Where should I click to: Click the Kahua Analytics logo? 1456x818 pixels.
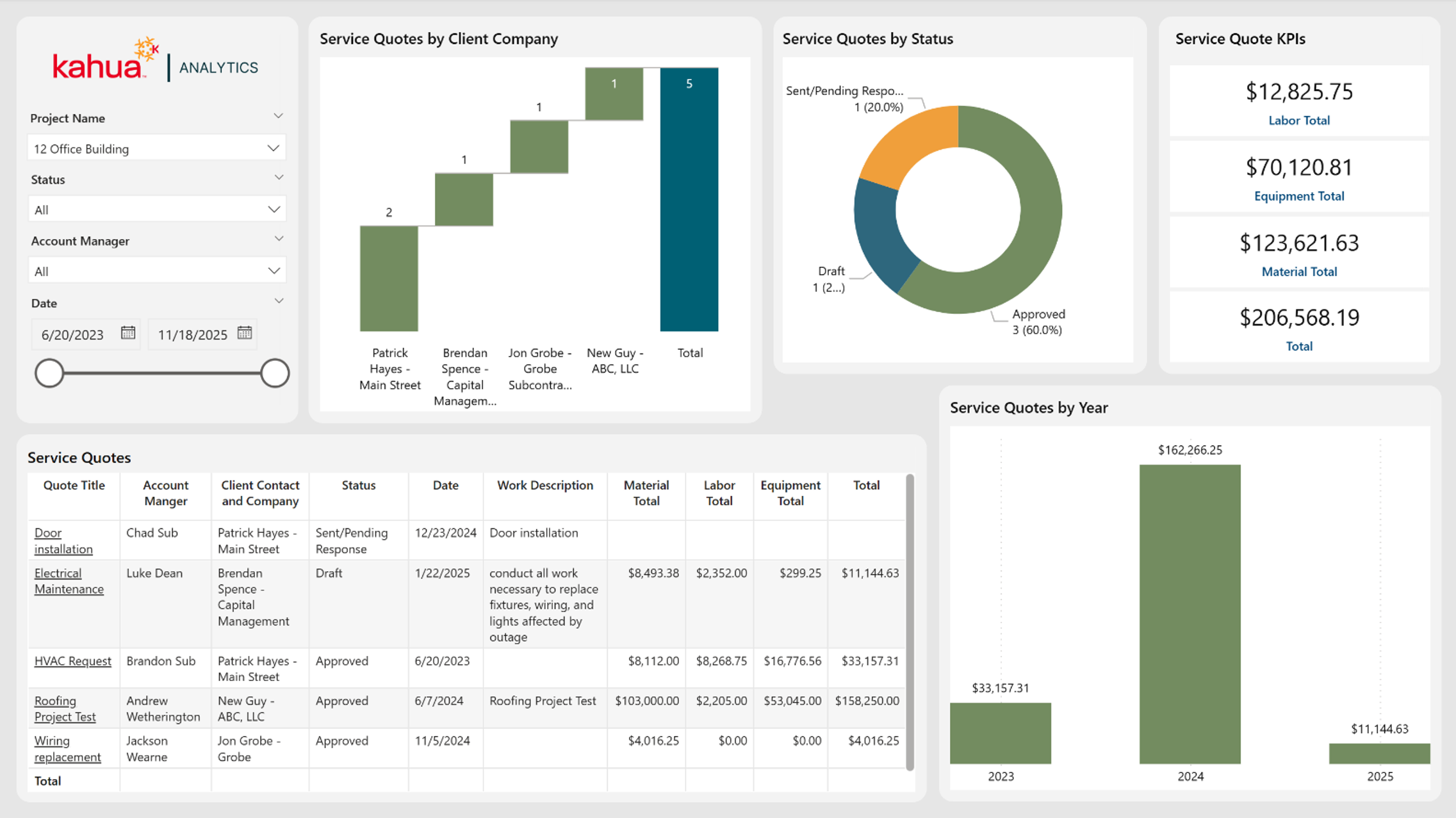pyautogui.click(x=155, y=60)
